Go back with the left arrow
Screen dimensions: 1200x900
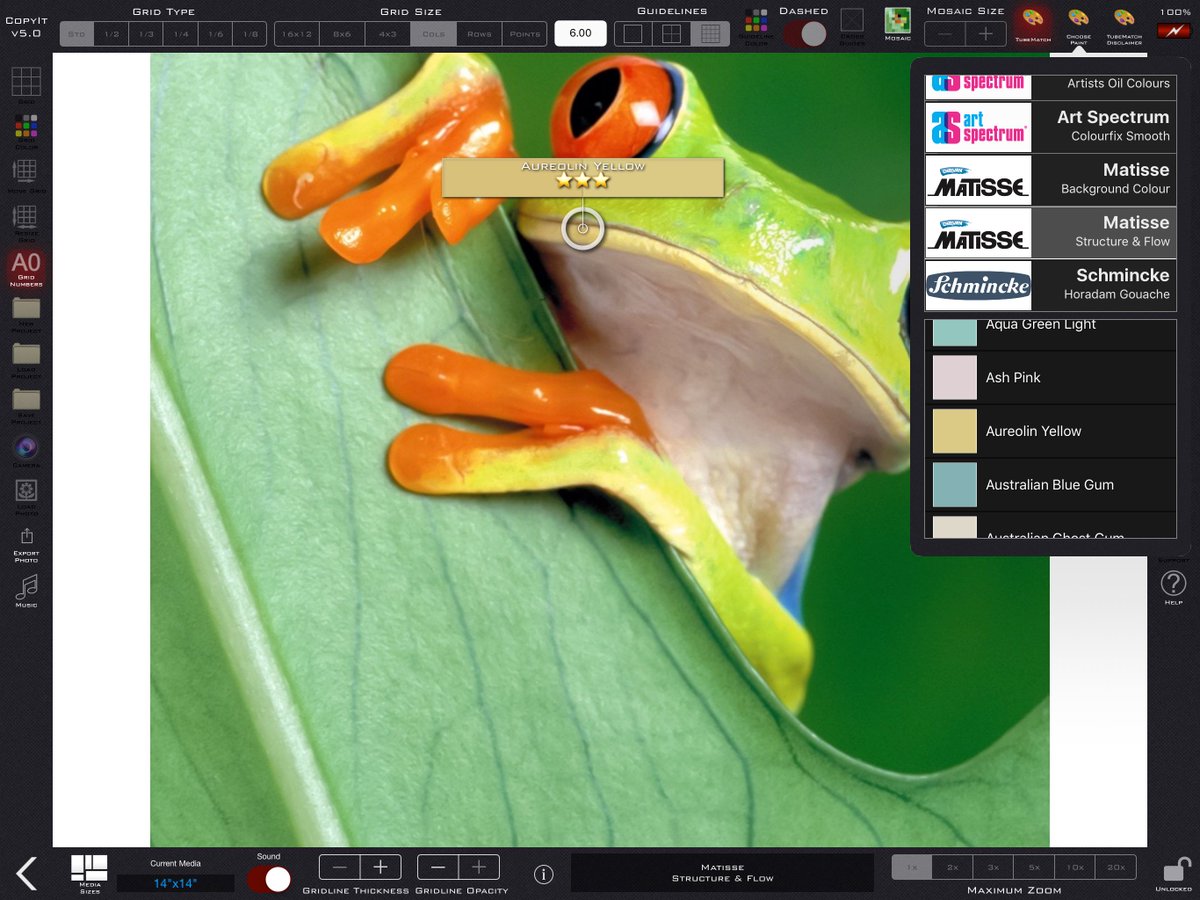pos(27,873)
